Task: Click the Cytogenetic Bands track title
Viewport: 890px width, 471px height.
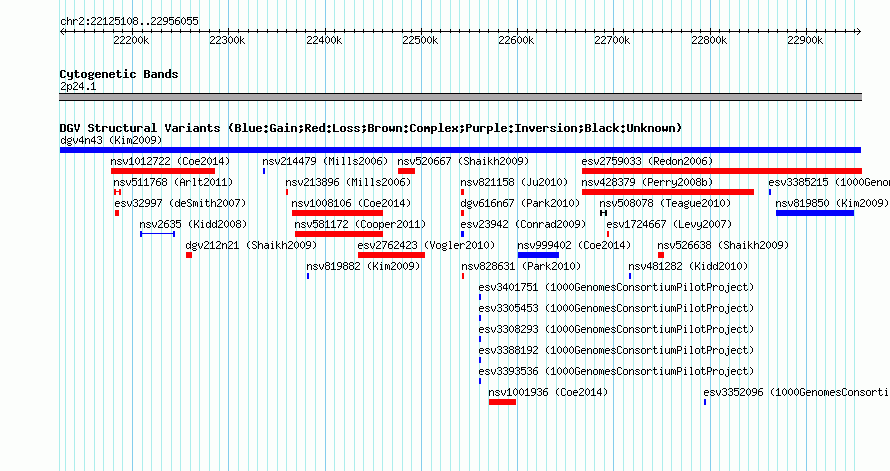Action: (119, 74)
